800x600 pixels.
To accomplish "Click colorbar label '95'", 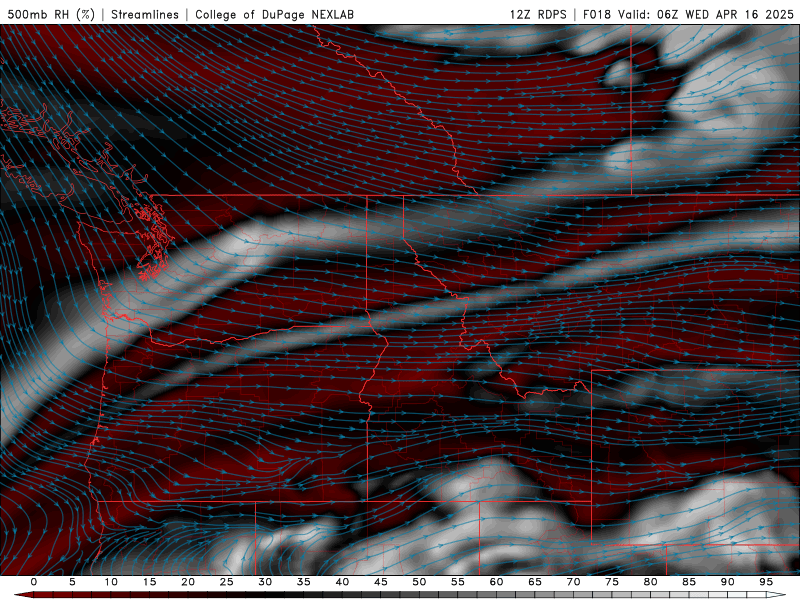I will click(x=766, y=582).
